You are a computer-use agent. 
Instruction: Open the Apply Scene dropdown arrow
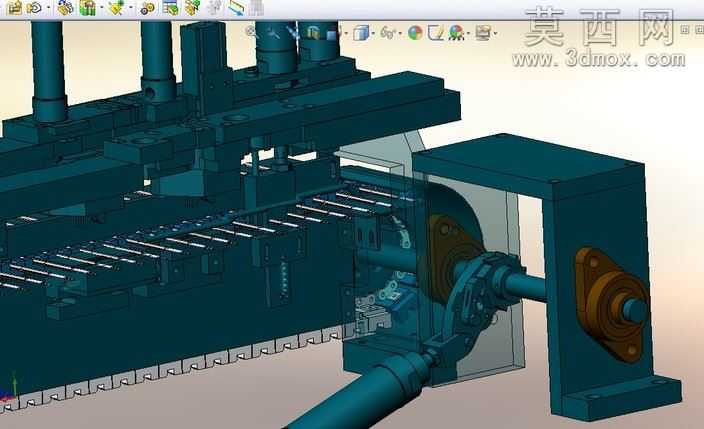coord(468,33)
